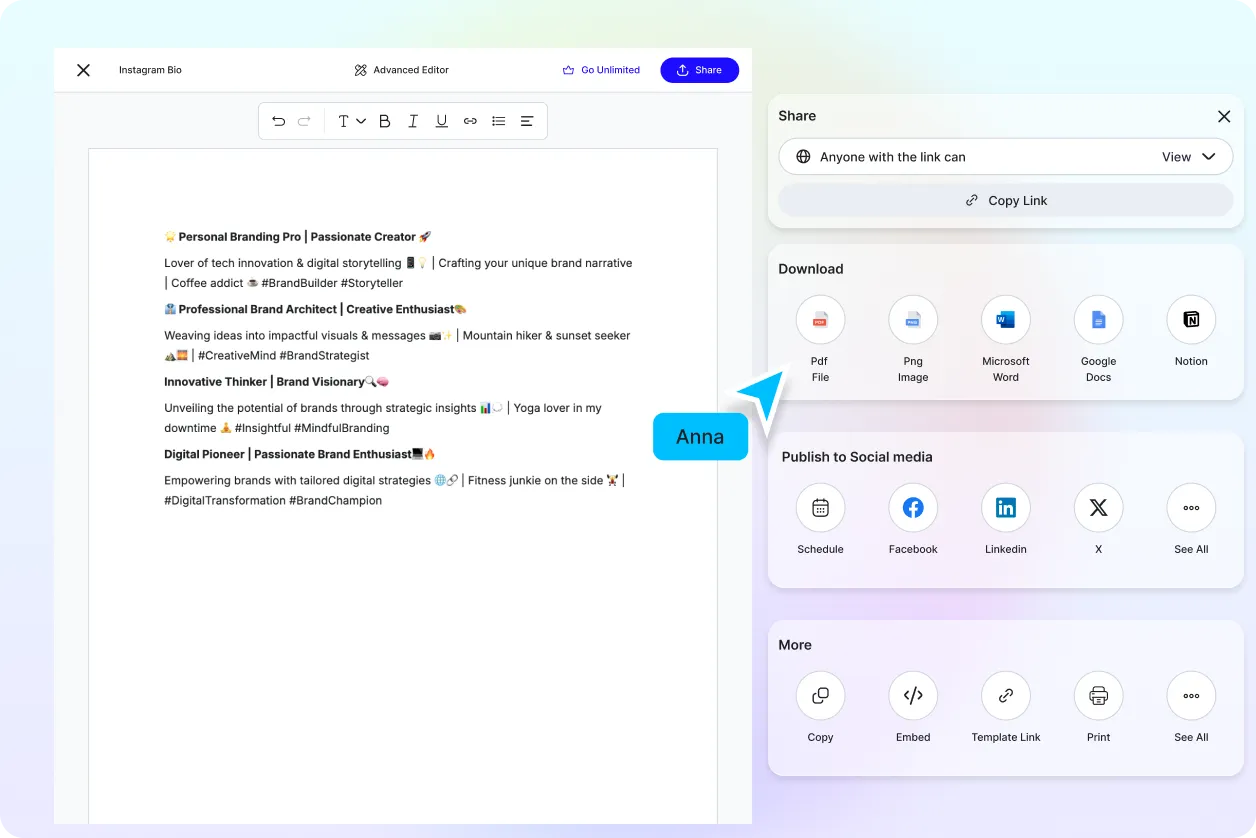Open the Schedule publishing option
1256x838 pixels.
820,507
